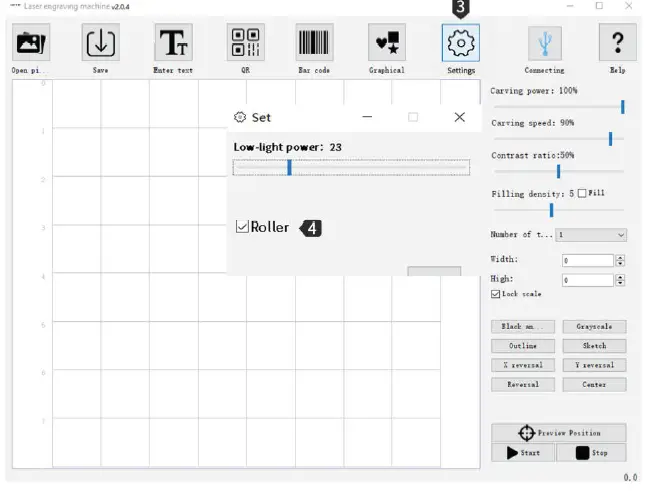Select the Enter text tool
The image size is (646, 491).
[173, 42]
